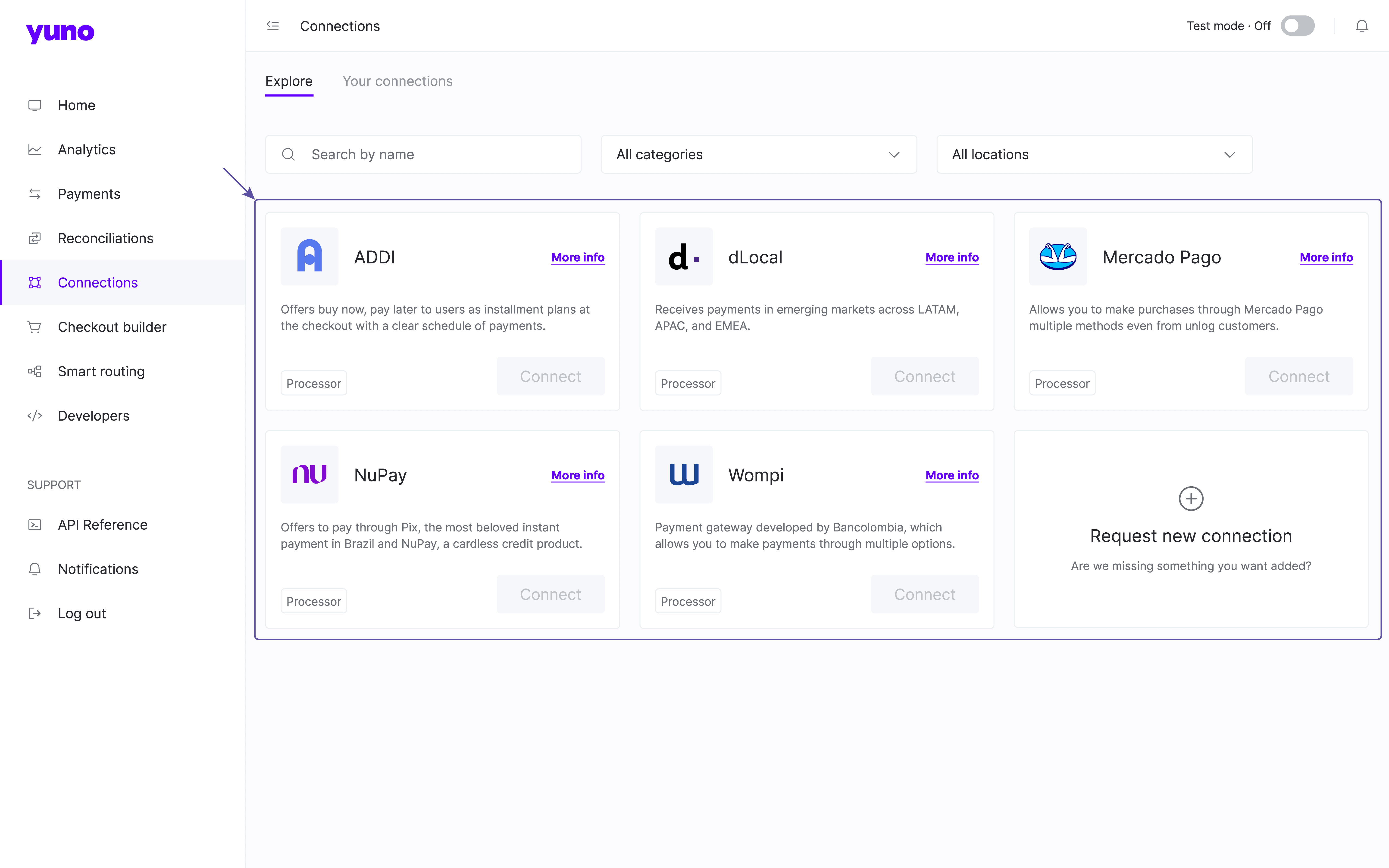The image size is (1389, 868).
Task: Click the NuPay logo icon
Action: pyautogui.click(x=309, y=475)
